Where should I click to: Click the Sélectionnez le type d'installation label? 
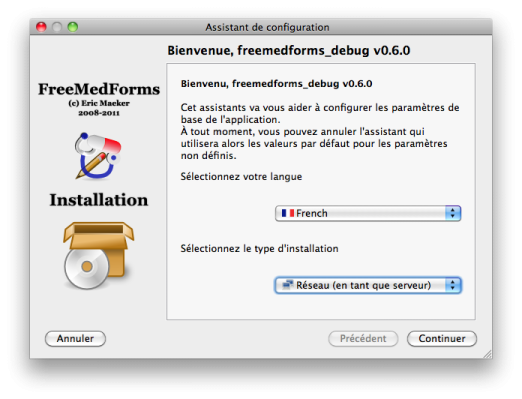pos(259,249)
